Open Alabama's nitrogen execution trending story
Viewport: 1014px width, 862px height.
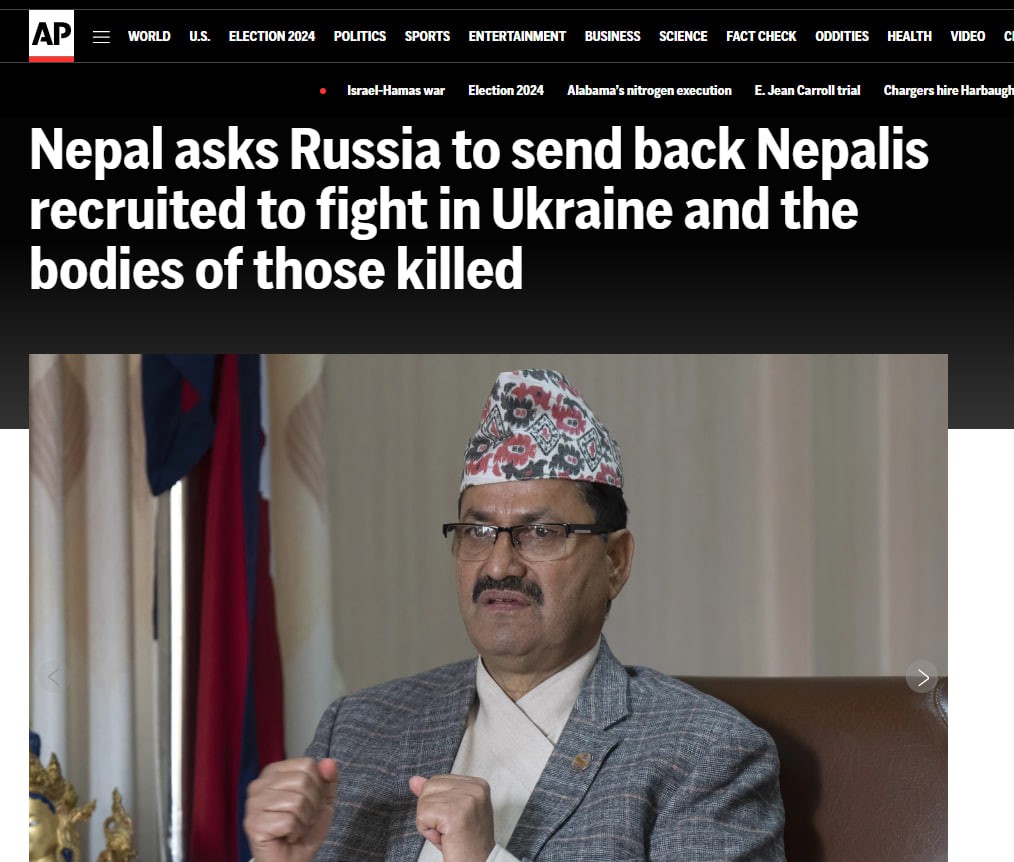point(649,91)
